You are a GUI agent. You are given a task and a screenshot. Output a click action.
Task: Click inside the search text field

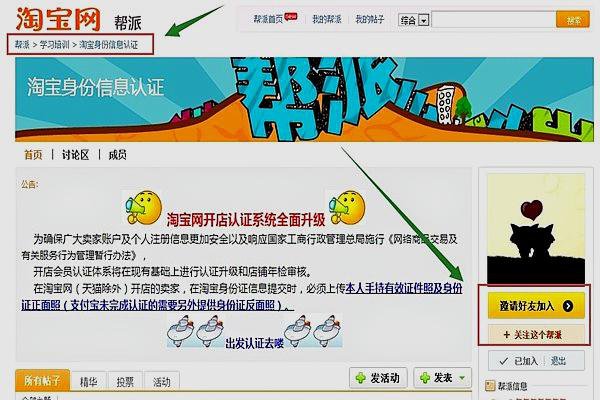pos(493,19)
